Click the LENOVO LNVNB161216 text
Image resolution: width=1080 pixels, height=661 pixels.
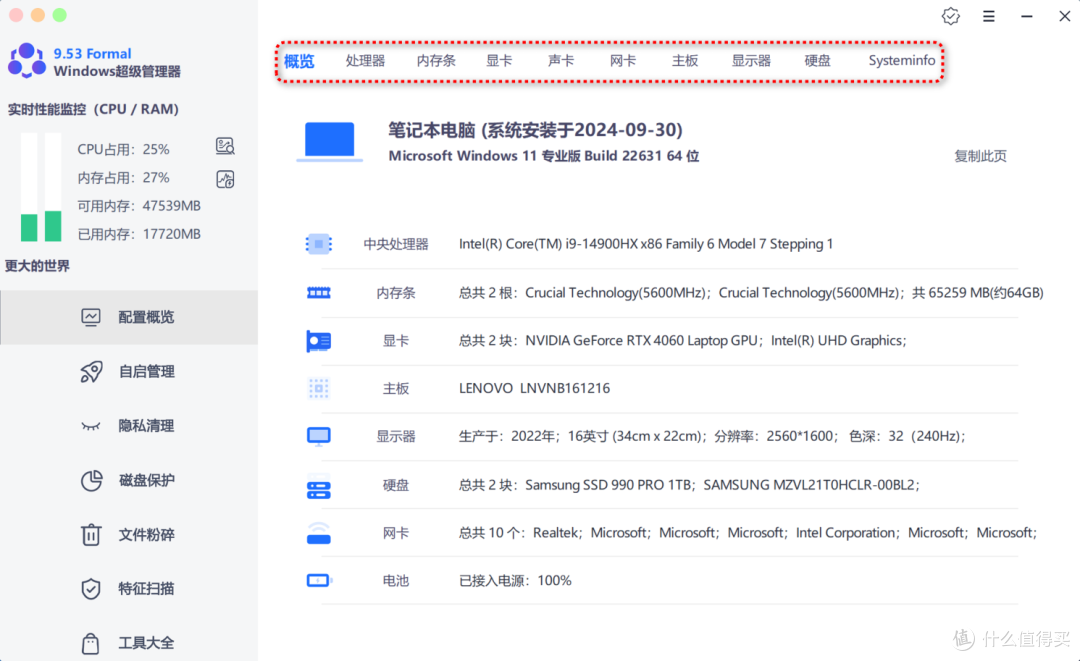click(x=534, y=388)
